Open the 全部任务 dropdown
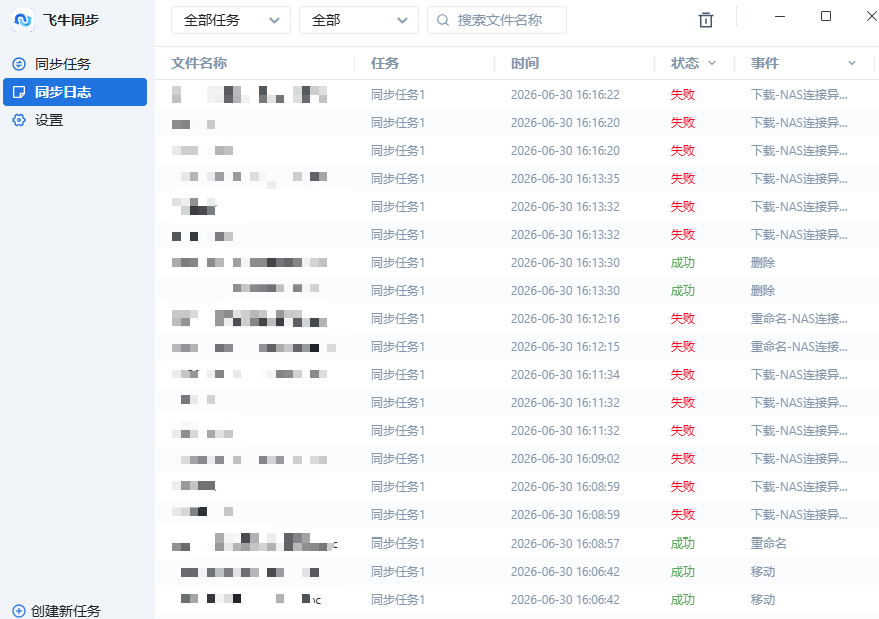 pos(231,20)
